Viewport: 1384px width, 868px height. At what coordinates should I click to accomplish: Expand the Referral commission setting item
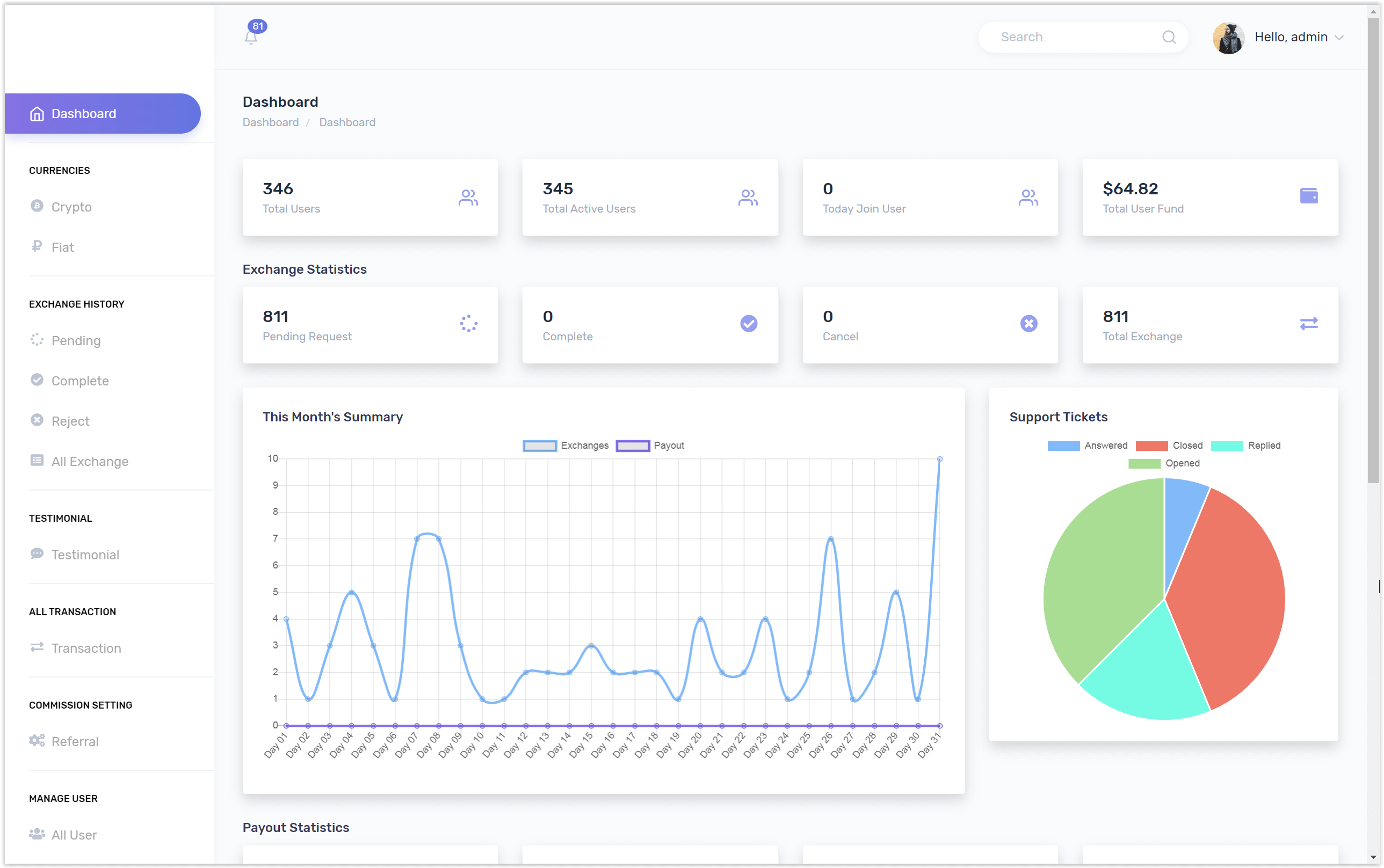click(75, 741)
